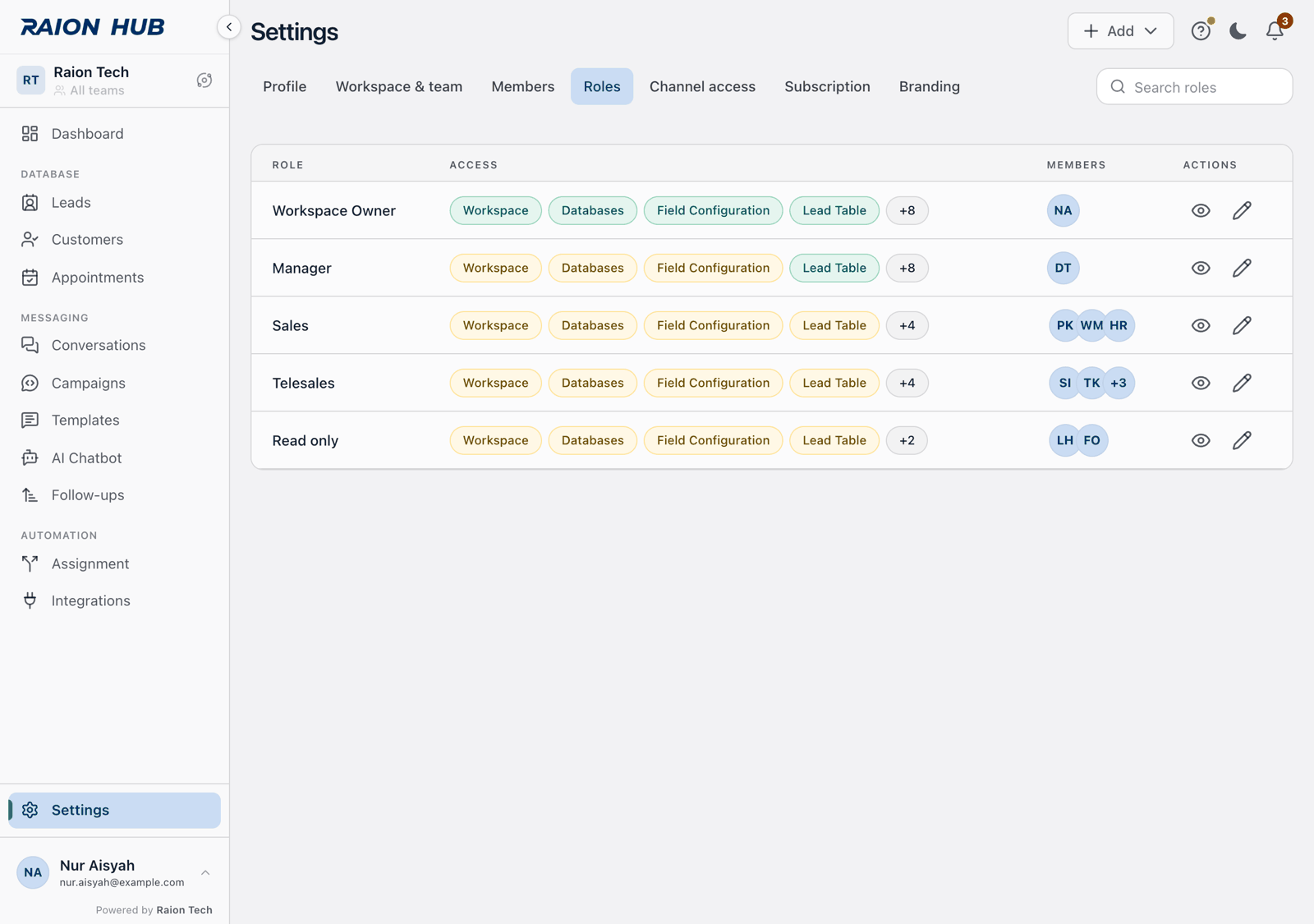Click the "Workspace Owner" role name
This screenshot has height=924, width=1314.
333,211
